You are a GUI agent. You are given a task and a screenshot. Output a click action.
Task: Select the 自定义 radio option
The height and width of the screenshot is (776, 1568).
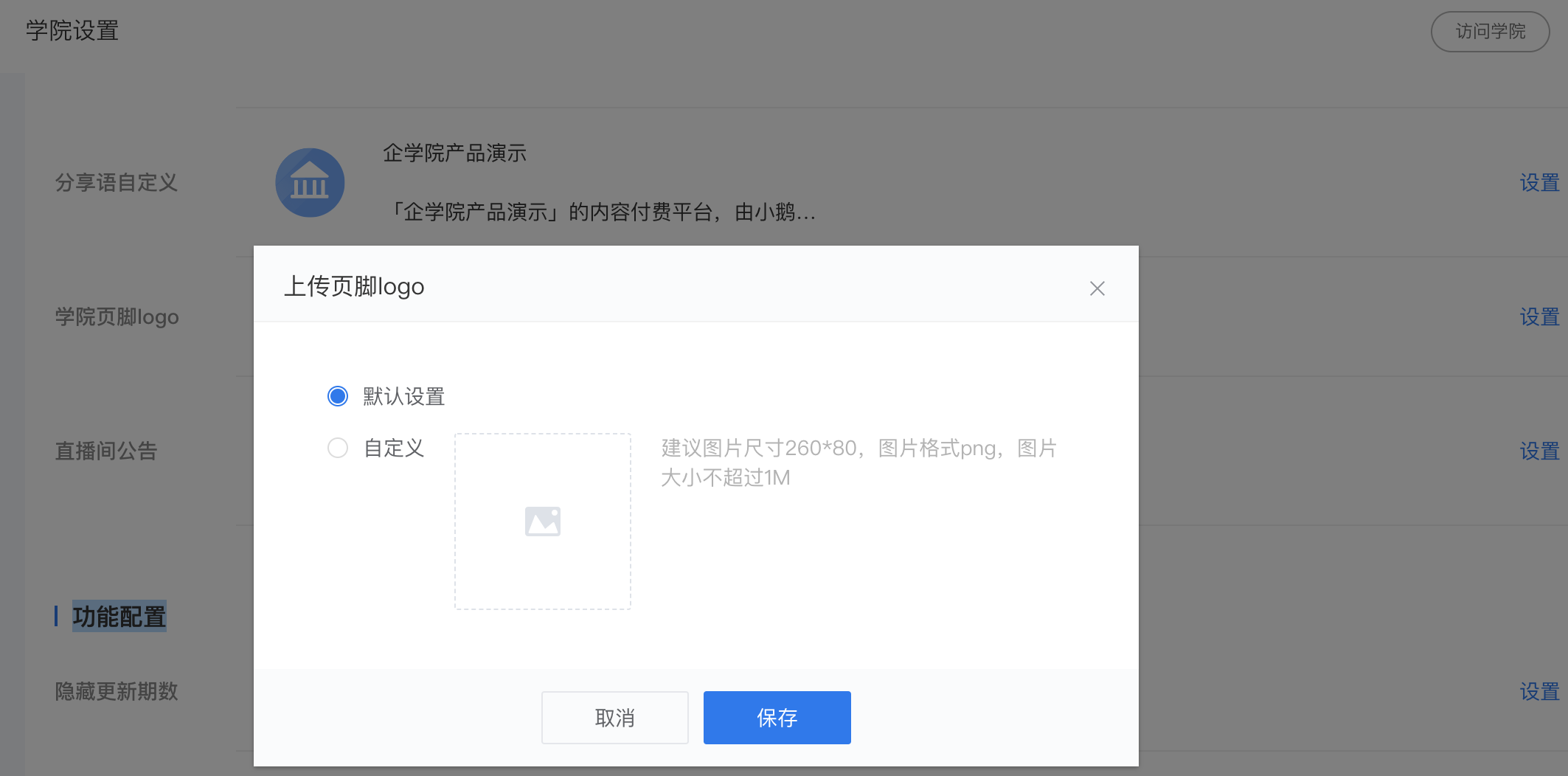coord(338,448)
